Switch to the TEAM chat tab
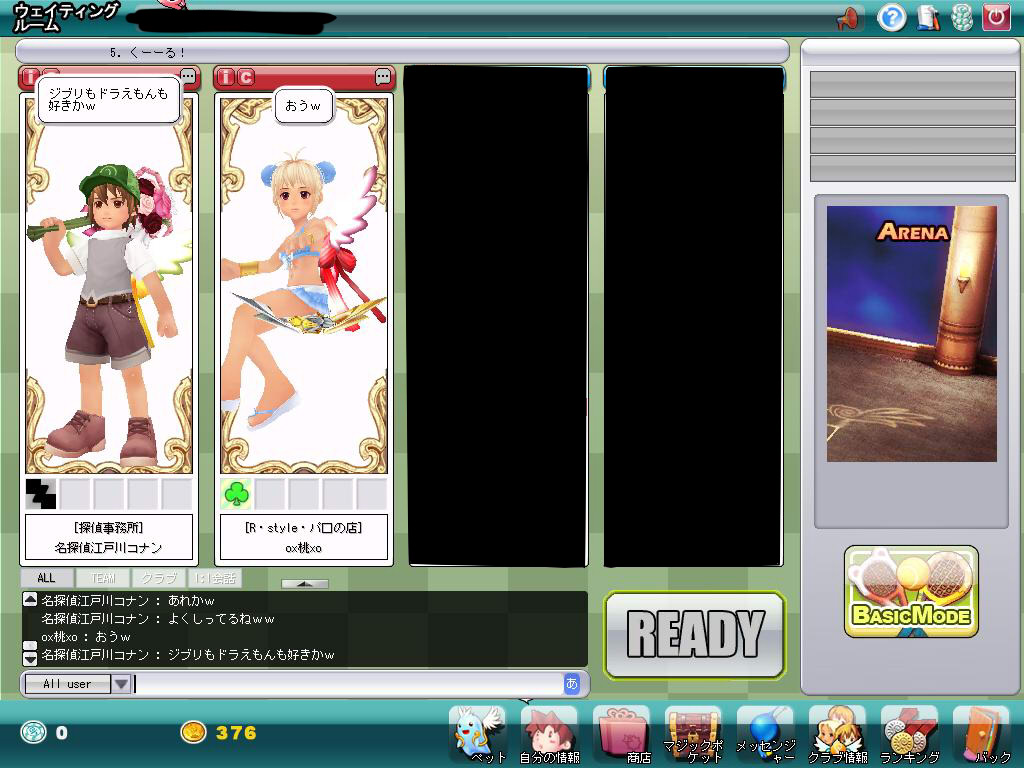This screenshot has height=768, width=1024. 103,578
